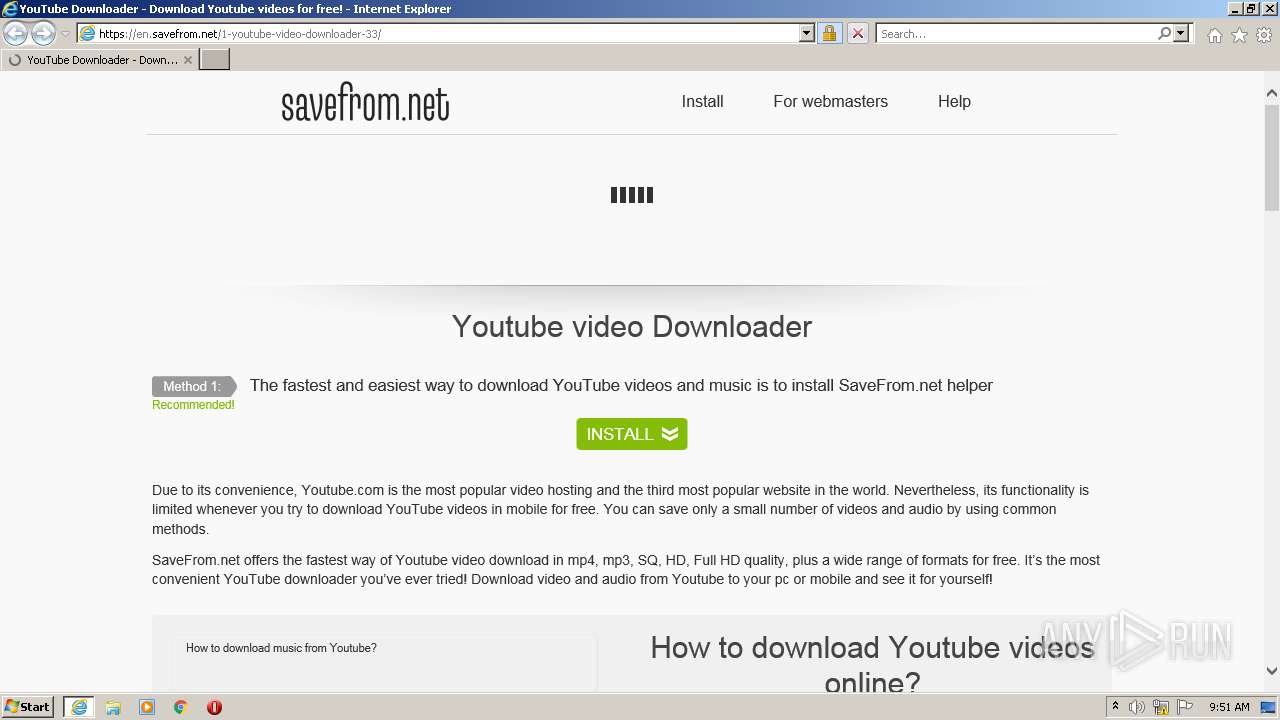The height and width of the screenshot is (720, 1280).
Task: Open Windows Explorer folder taskbar icon
Action: 113,707
